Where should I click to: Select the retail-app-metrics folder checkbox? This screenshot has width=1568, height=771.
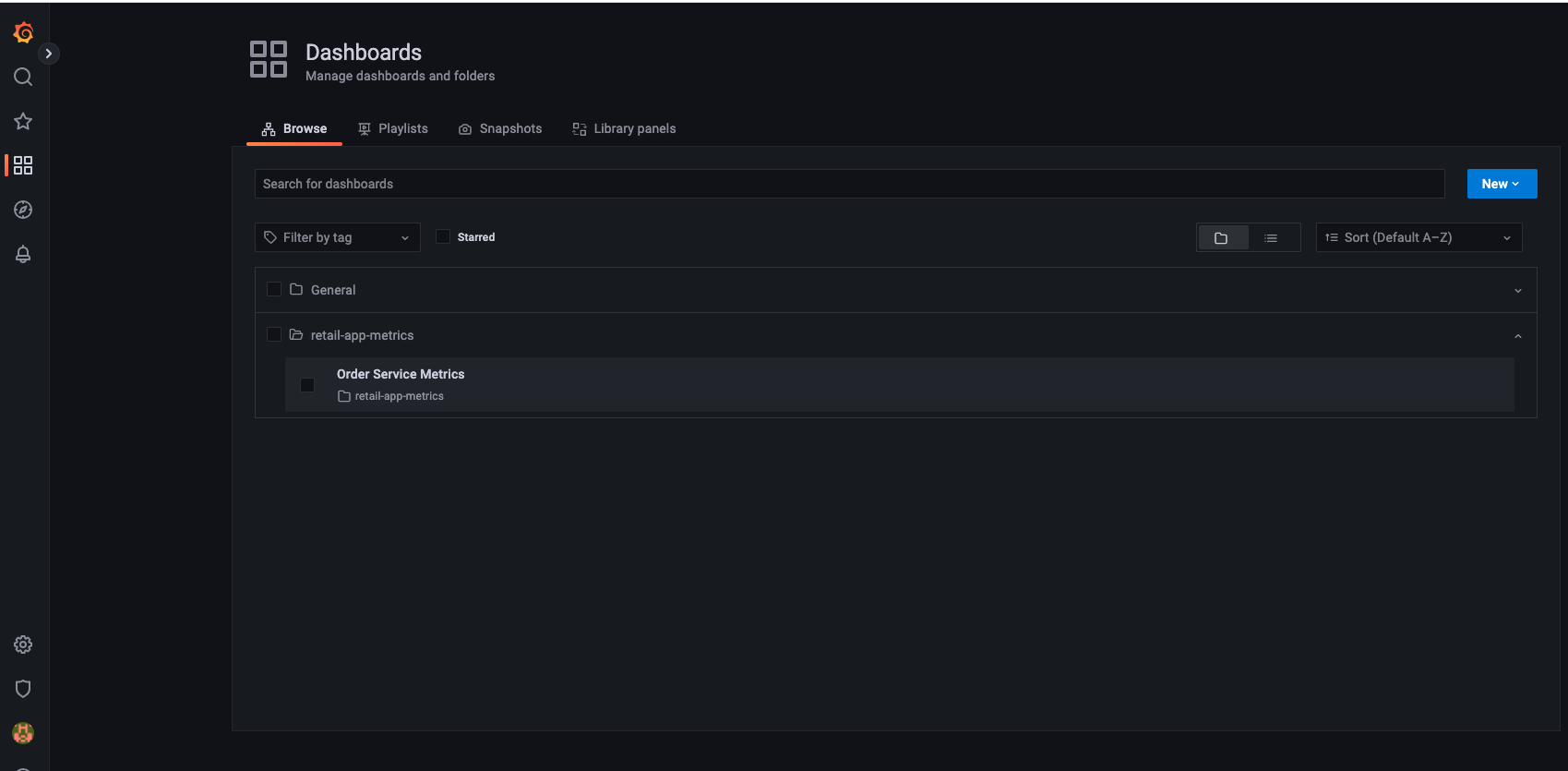click(274, 334)
